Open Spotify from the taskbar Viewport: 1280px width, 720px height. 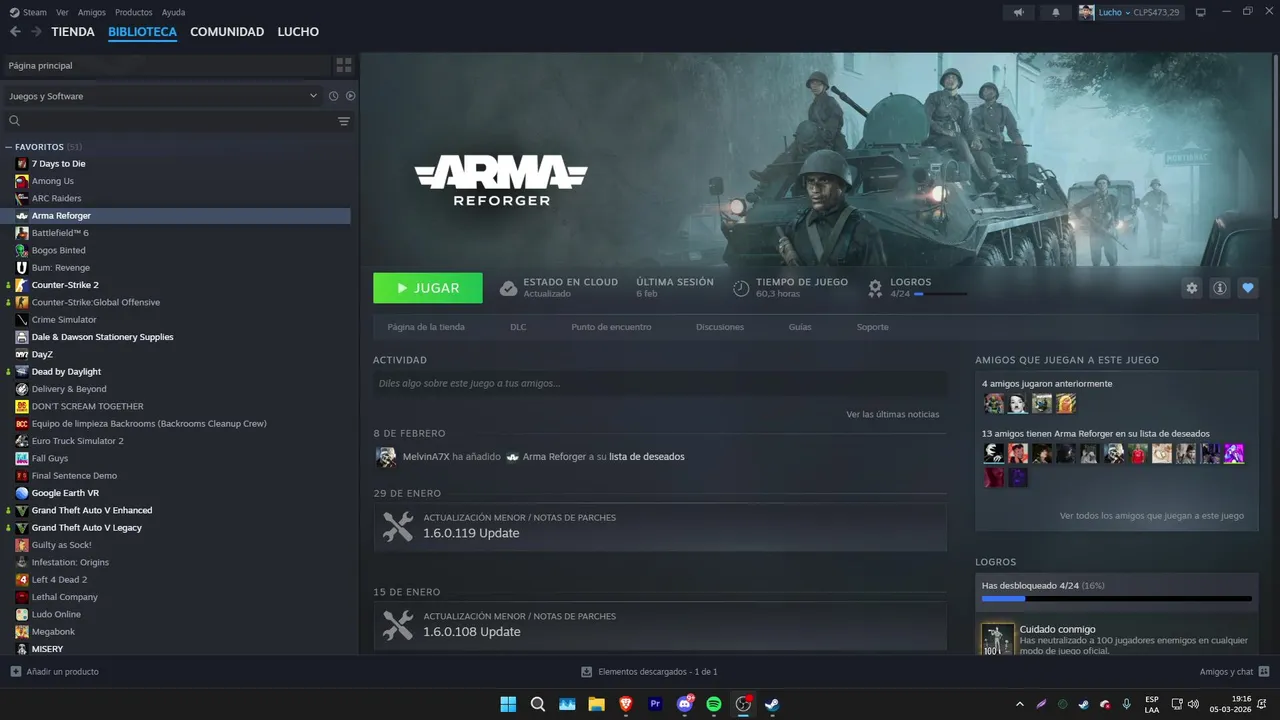tap(714, 704)
